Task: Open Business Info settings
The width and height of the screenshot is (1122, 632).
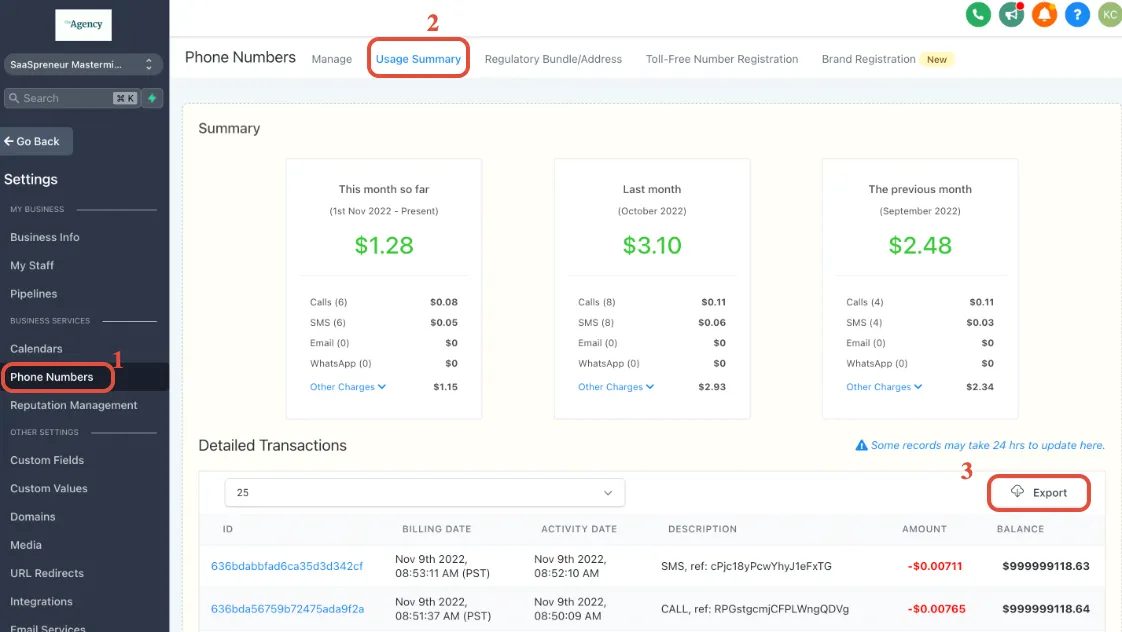Action: 44,237
